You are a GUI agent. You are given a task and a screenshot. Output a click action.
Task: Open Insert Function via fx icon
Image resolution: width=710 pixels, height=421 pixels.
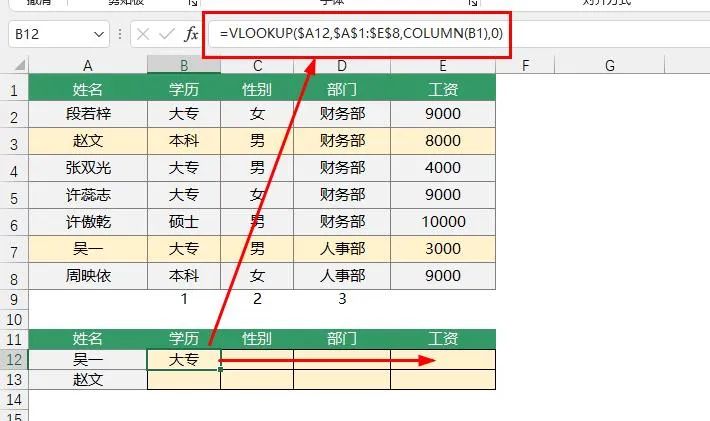pos(191,34)
